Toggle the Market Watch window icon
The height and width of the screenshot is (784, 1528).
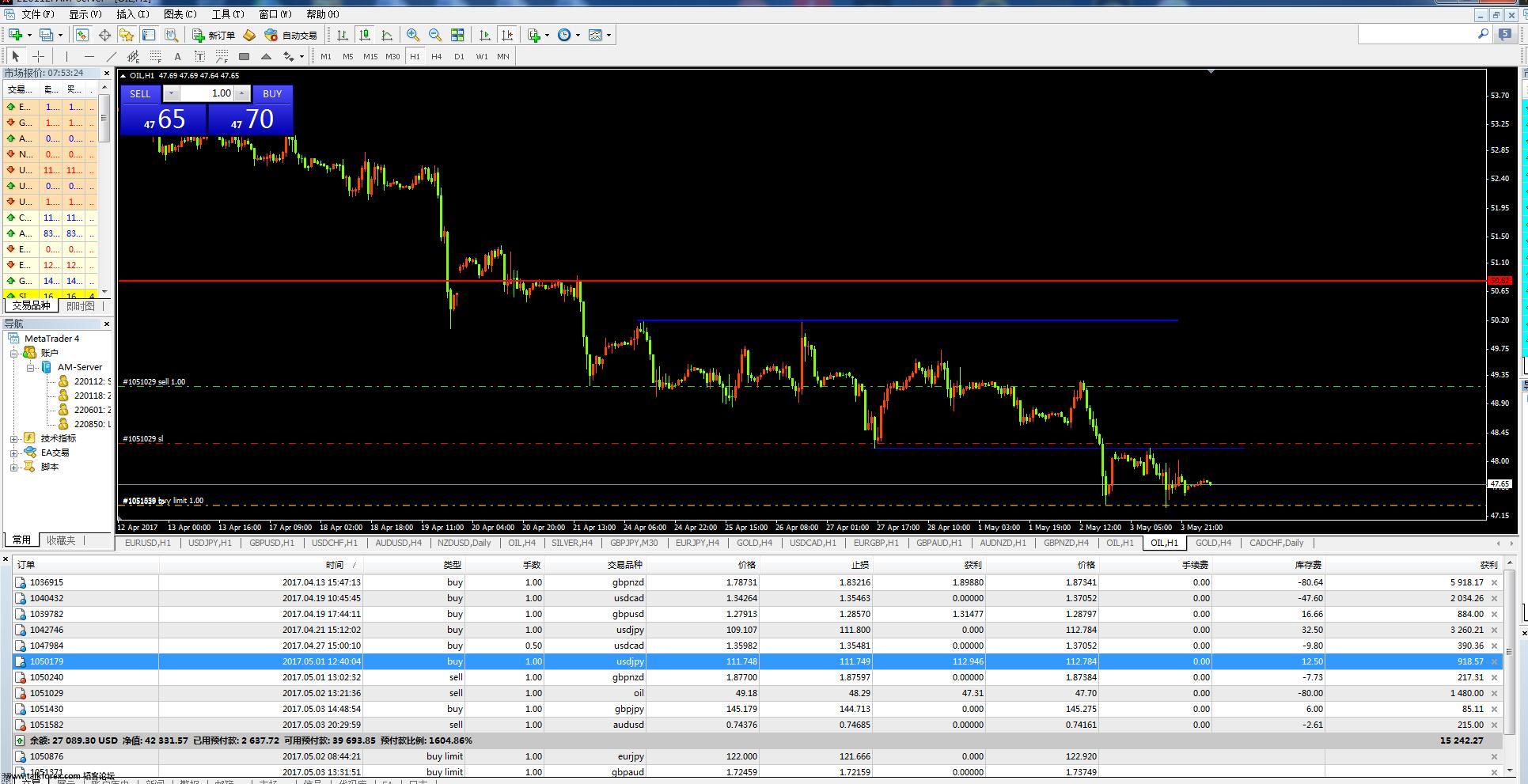click(x=82, y=35)
